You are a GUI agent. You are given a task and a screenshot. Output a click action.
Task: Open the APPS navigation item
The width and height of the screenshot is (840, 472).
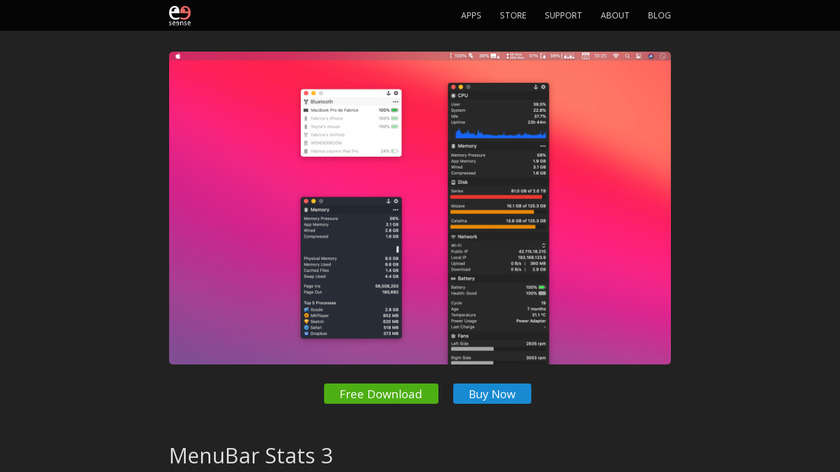(x=471, y=16)
